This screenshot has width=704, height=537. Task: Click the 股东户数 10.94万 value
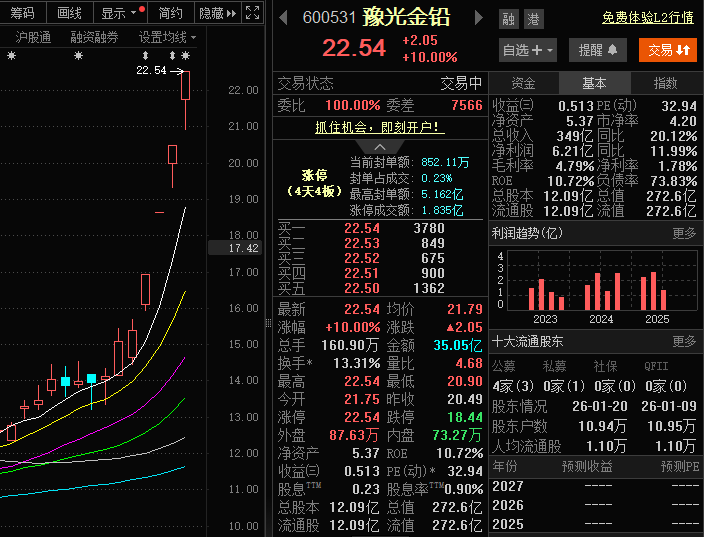pyautogui.click(x=602, y=426)
